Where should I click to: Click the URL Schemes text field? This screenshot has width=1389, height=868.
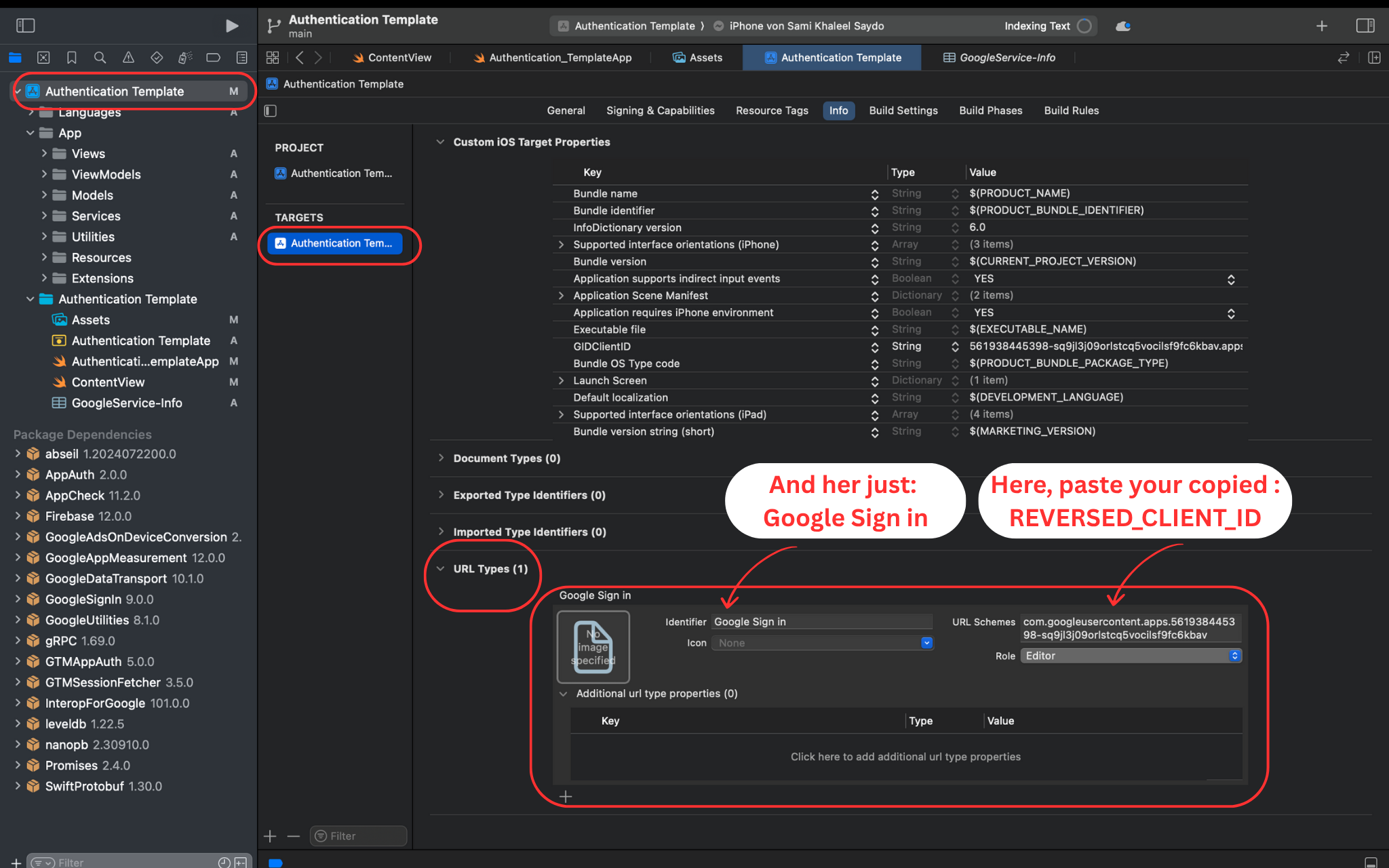pos(1130,629)
